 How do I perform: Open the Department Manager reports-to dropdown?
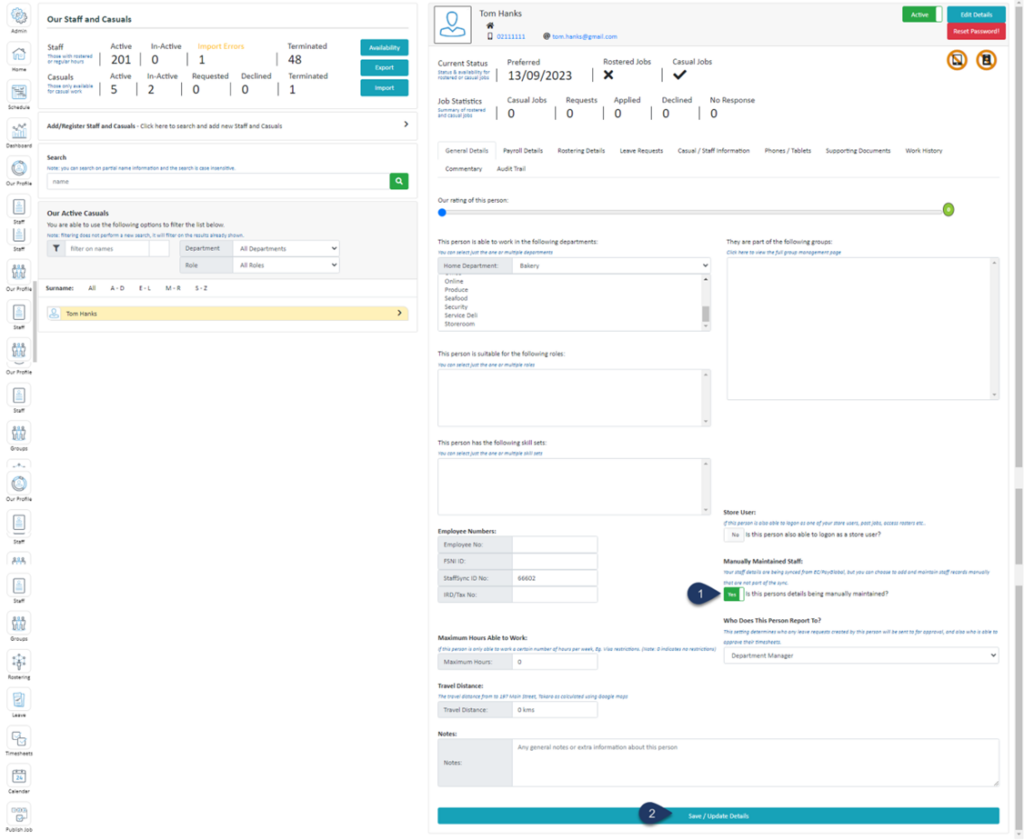pos(861,656)
